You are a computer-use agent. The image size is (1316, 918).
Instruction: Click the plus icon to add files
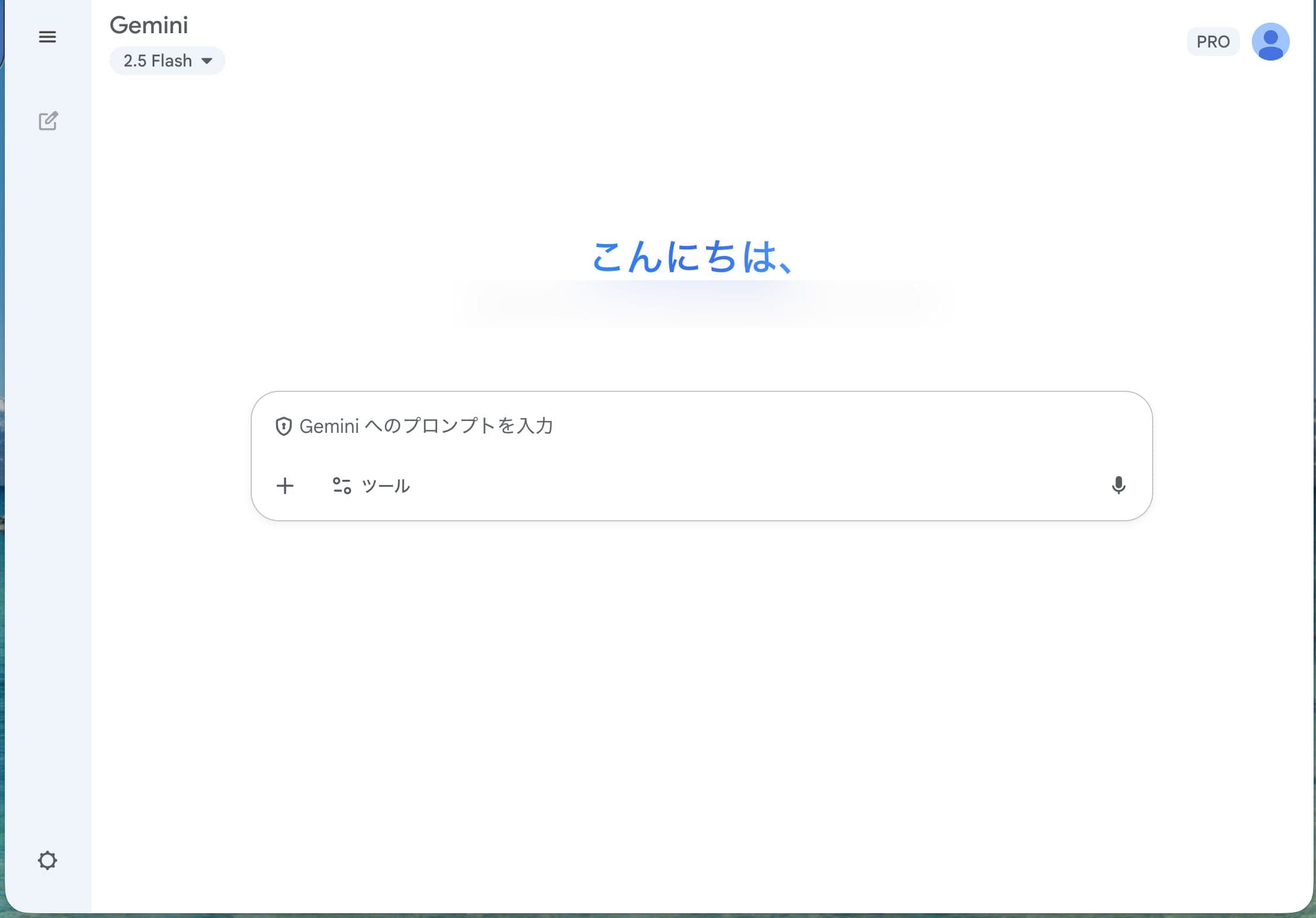285,486
